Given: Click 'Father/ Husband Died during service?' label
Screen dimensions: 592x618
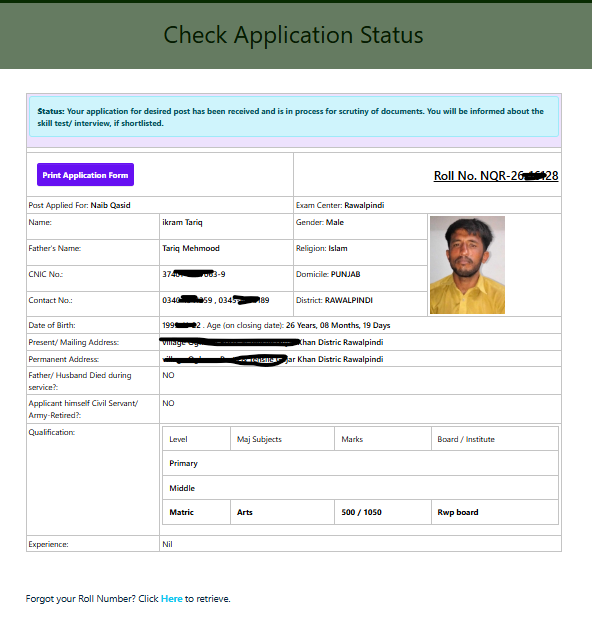Looking at the screenshot, I should point(80,381).
